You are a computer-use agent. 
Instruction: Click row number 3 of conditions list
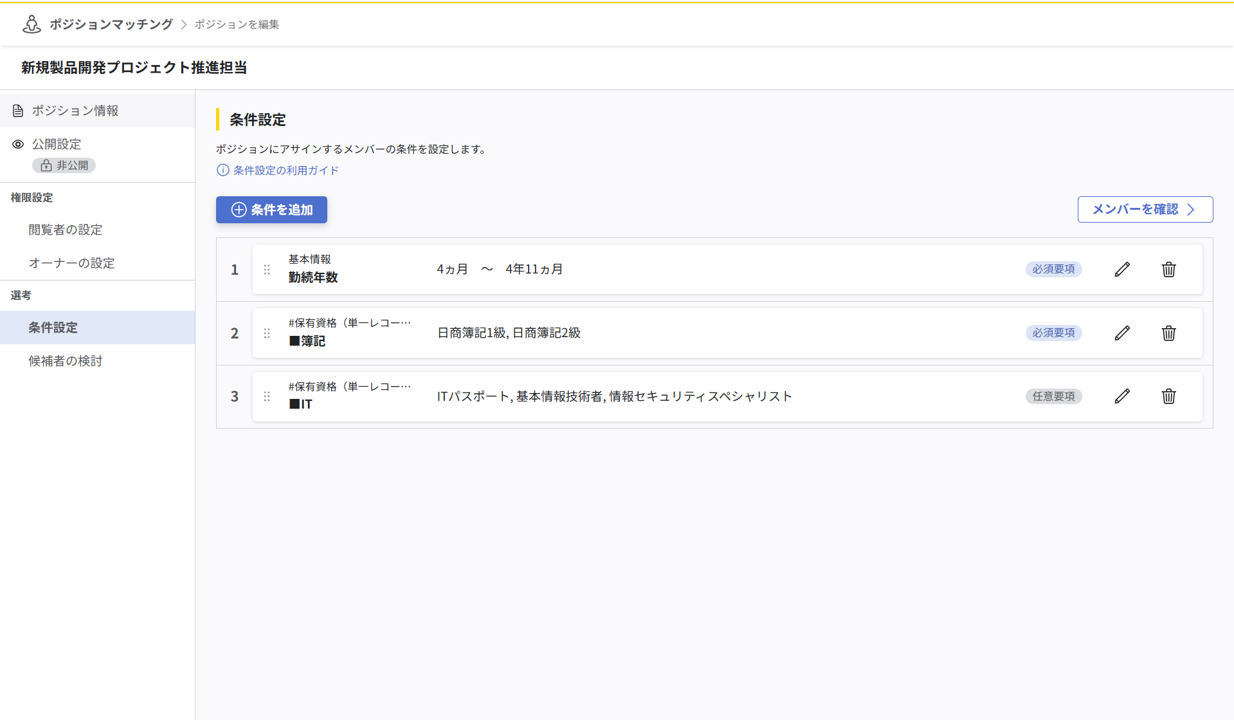click(x=235, y=396)
